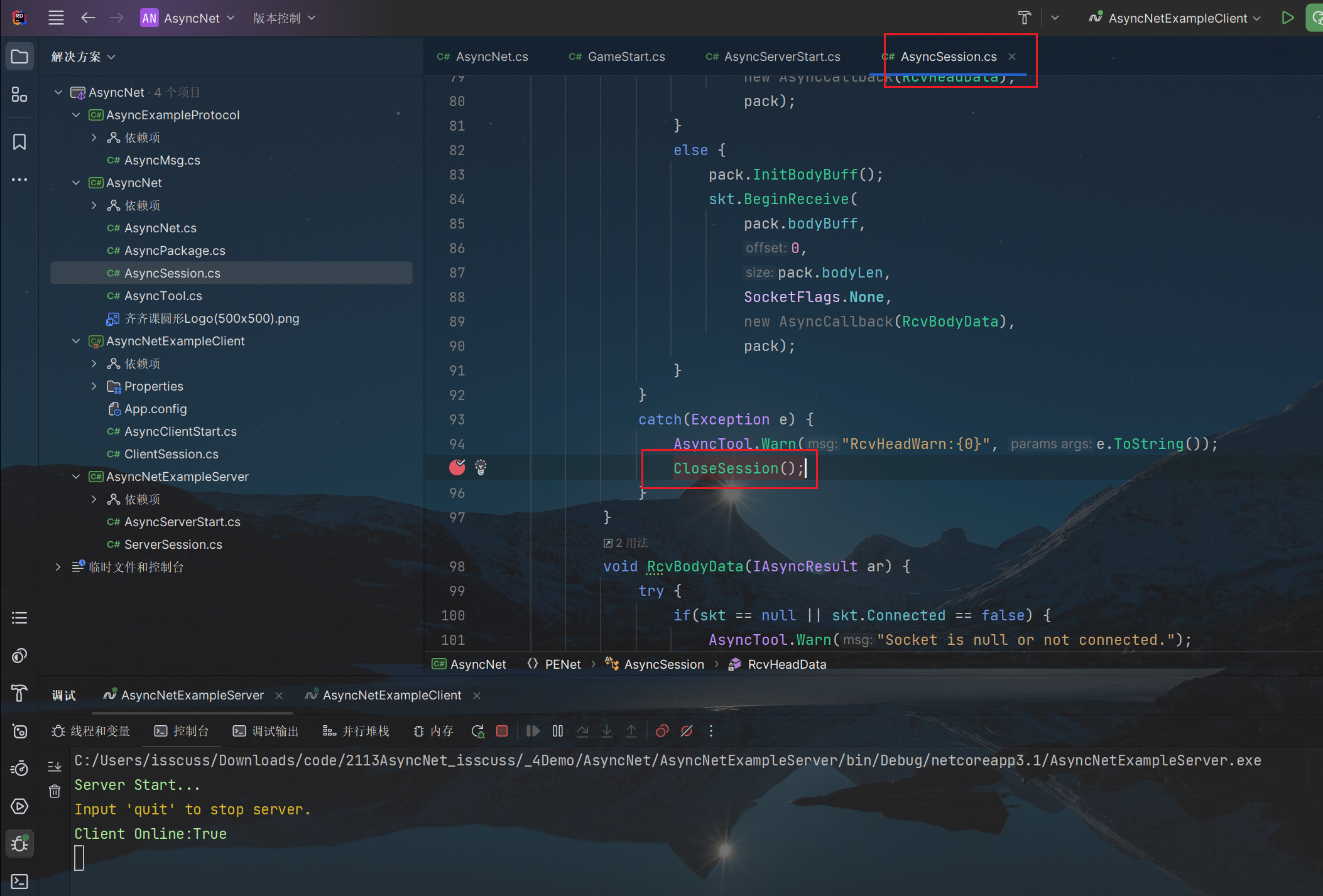Open the Terminal tool window
The width and height of the screenshot is (1323, 896).
19,882
